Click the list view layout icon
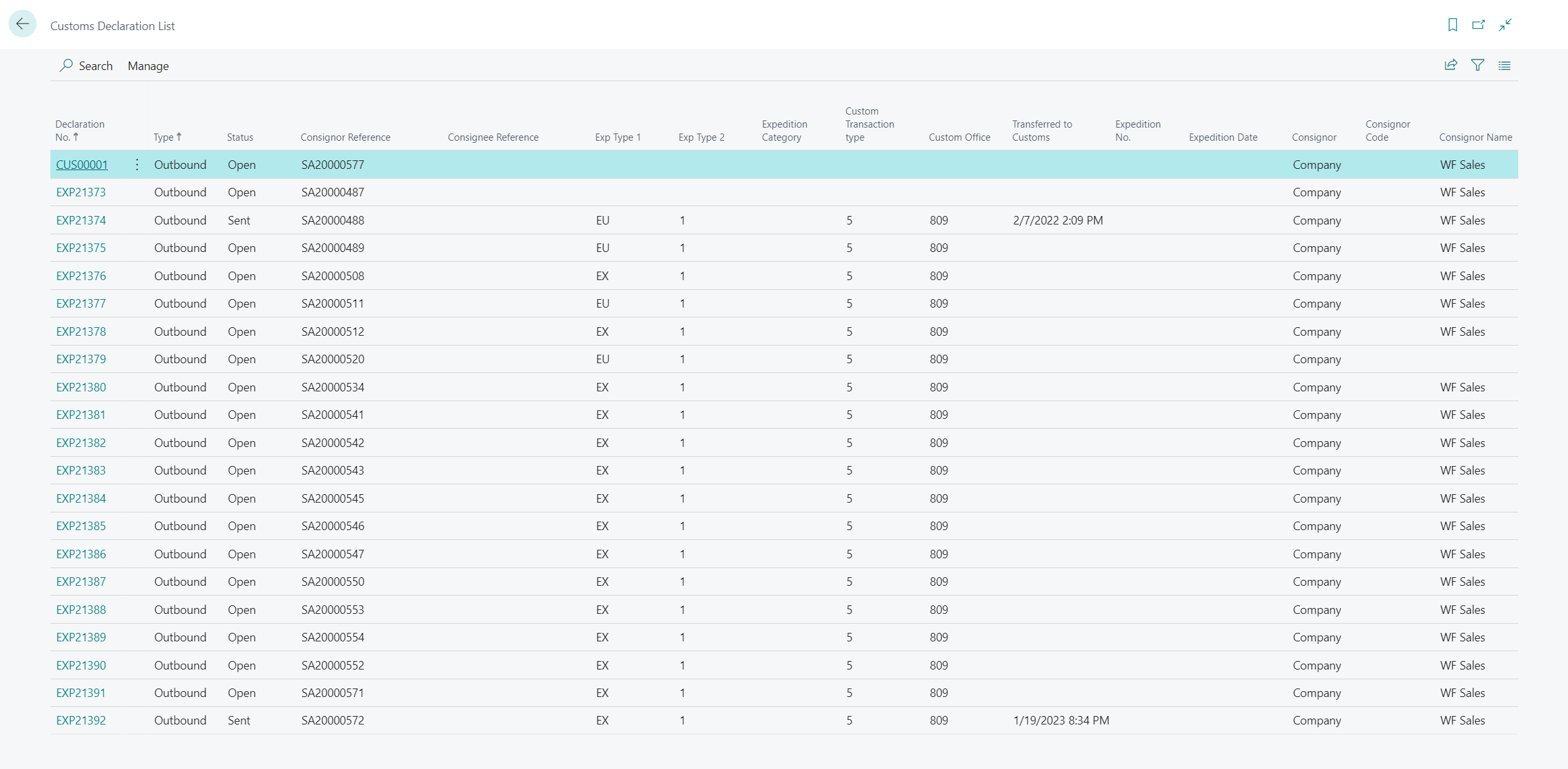The image size is (1568, 769). pos(1505,65)
